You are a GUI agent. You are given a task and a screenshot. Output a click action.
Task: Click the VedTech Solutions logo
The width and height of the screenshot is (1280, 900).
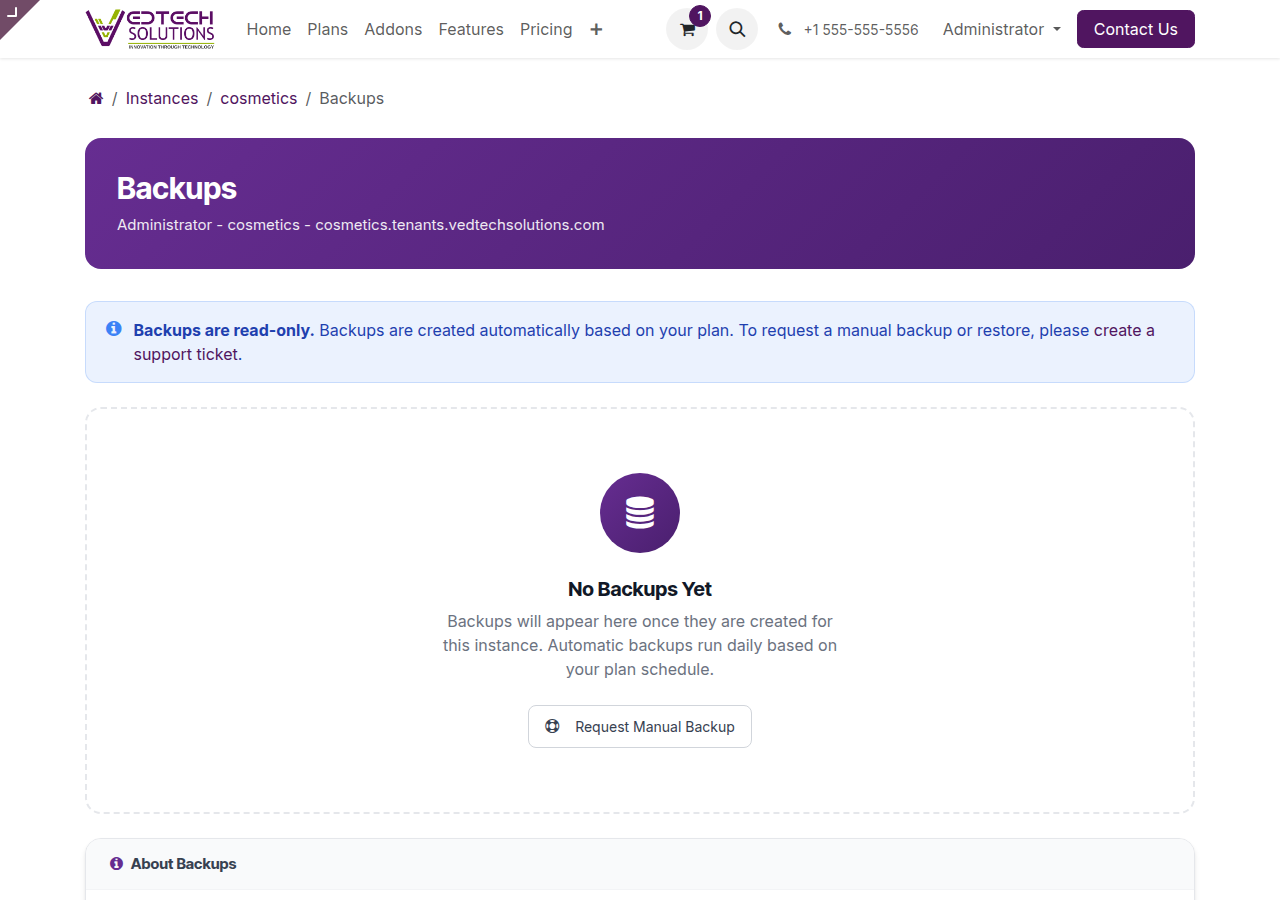point(150,28)
